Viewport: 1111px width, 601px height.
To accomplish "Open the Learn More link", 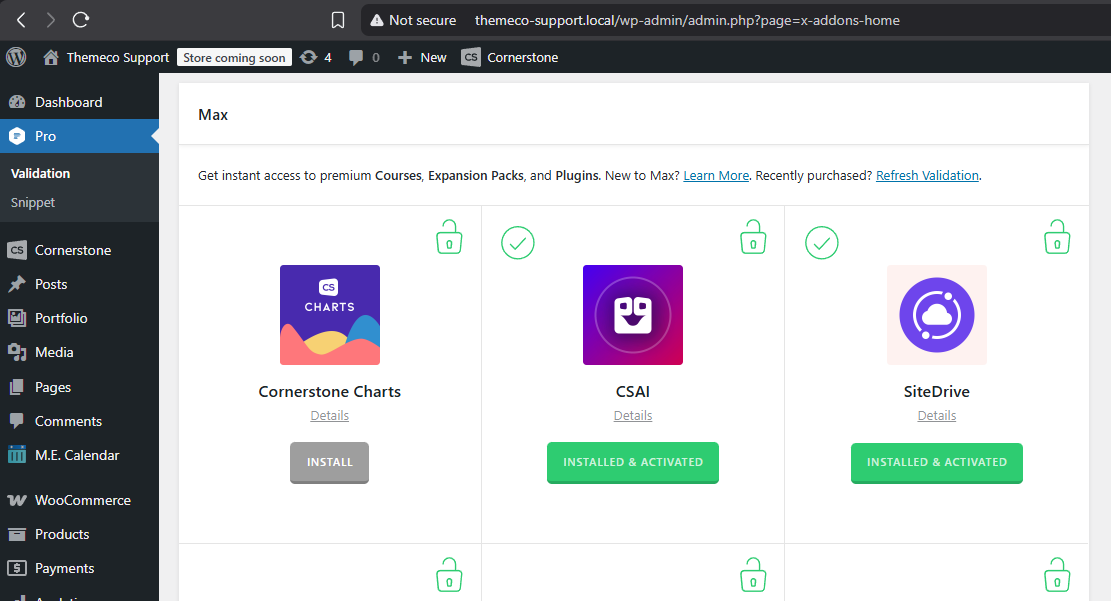I will pos(716,175).
